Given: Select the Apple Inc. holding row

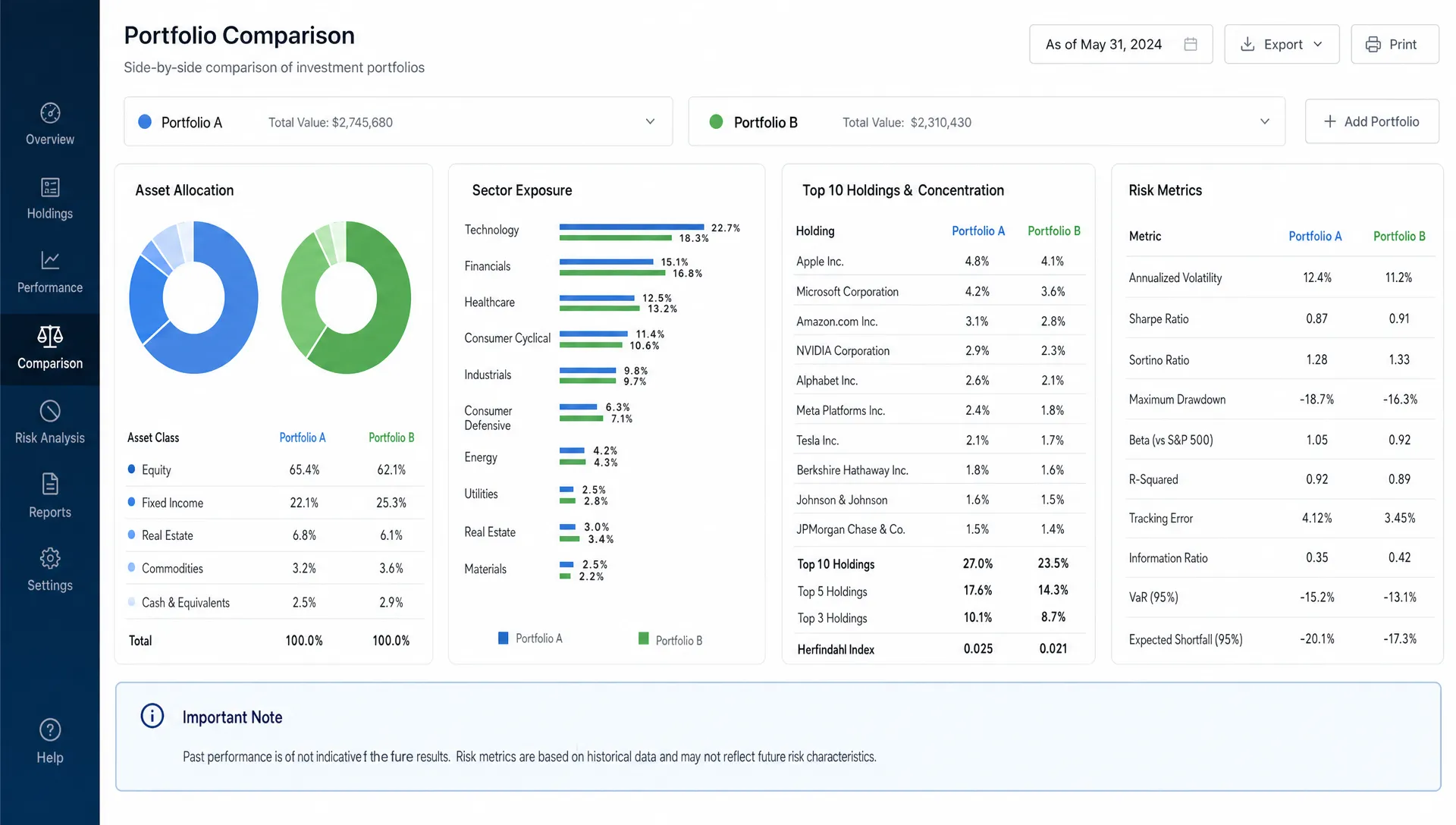Looking at the screenshot, I should (x=939, y=261).
